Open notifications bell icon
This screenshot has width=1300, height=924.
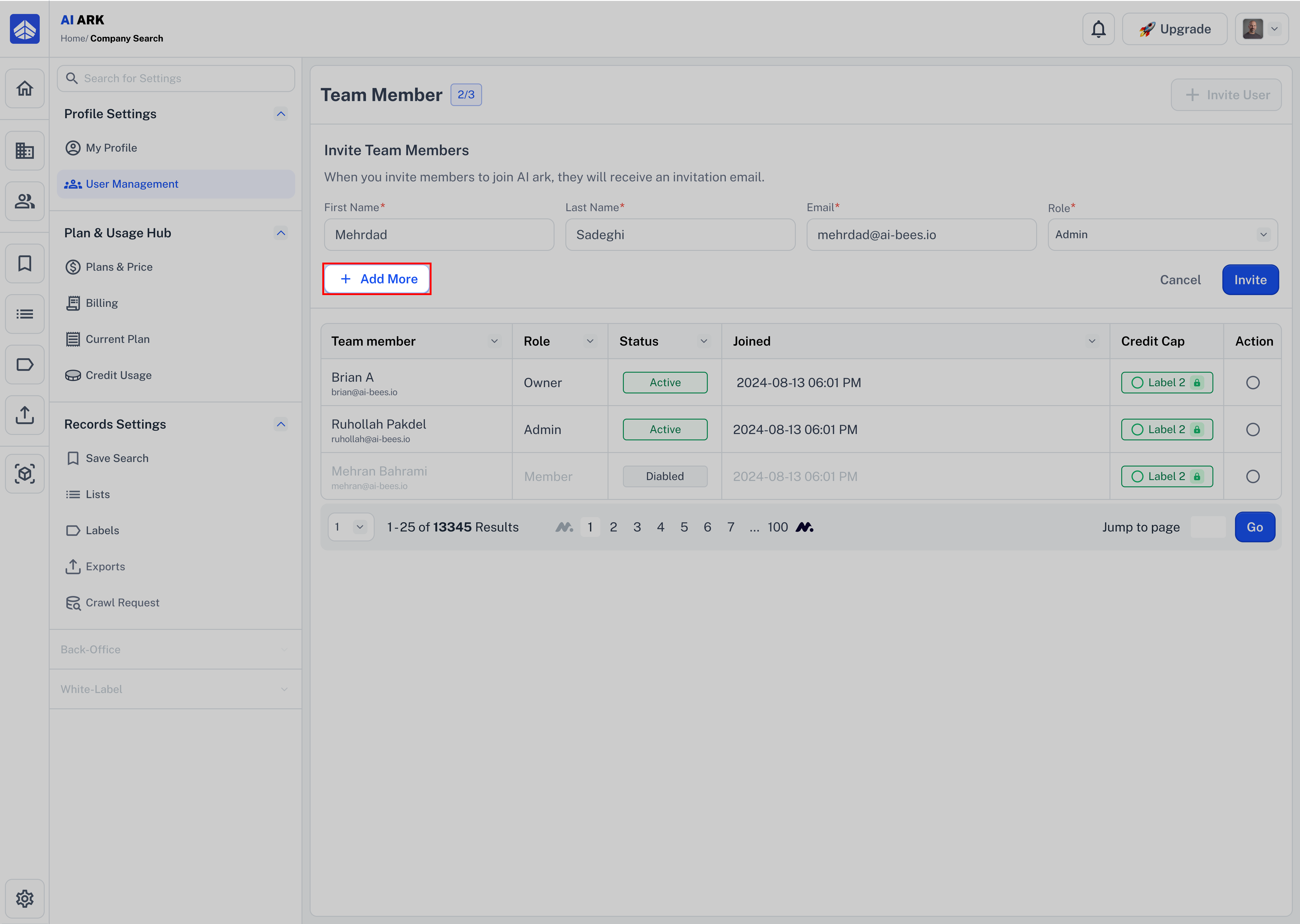1098,29
